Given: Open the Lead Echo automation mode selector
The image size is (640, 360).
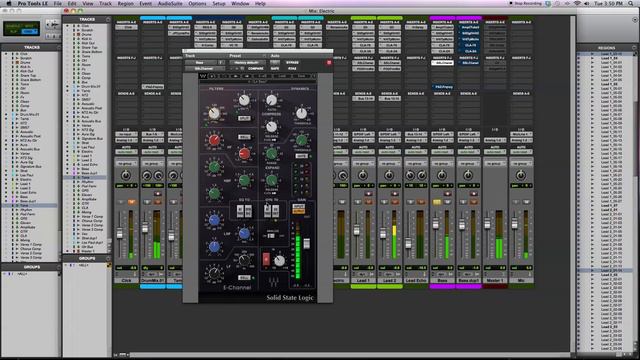Looking at the screenshot, I should [416, 152].
